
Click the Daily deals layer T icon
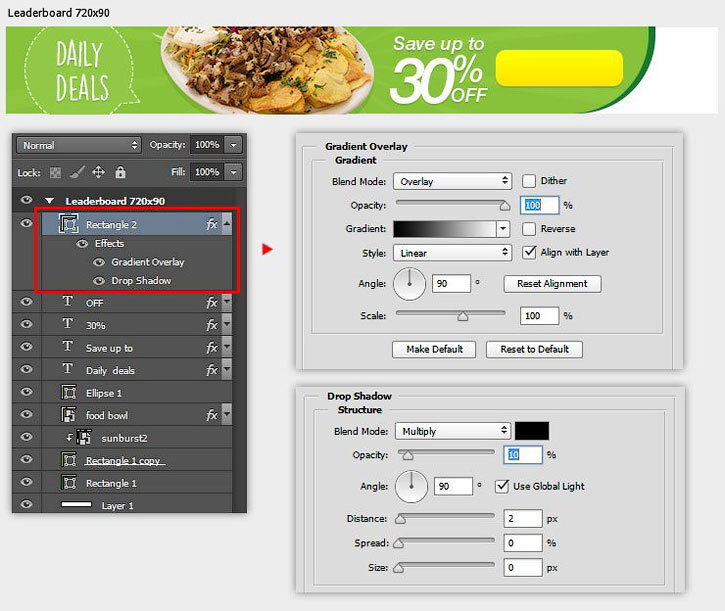tap(68, 369)
